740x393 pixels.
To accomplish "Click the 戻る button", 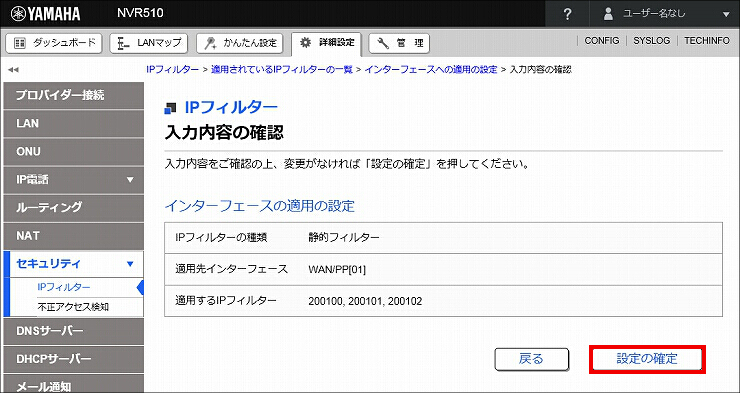I will point(531,359).
